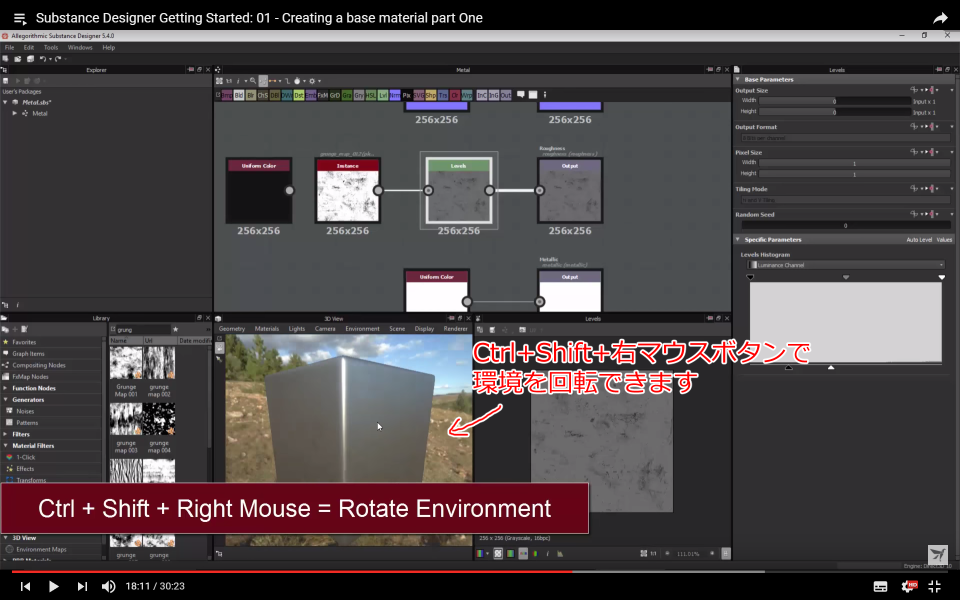Select grunge map 004 thumbnail
This screenshot has height=600, width=960.
click(x=159, y=419)
